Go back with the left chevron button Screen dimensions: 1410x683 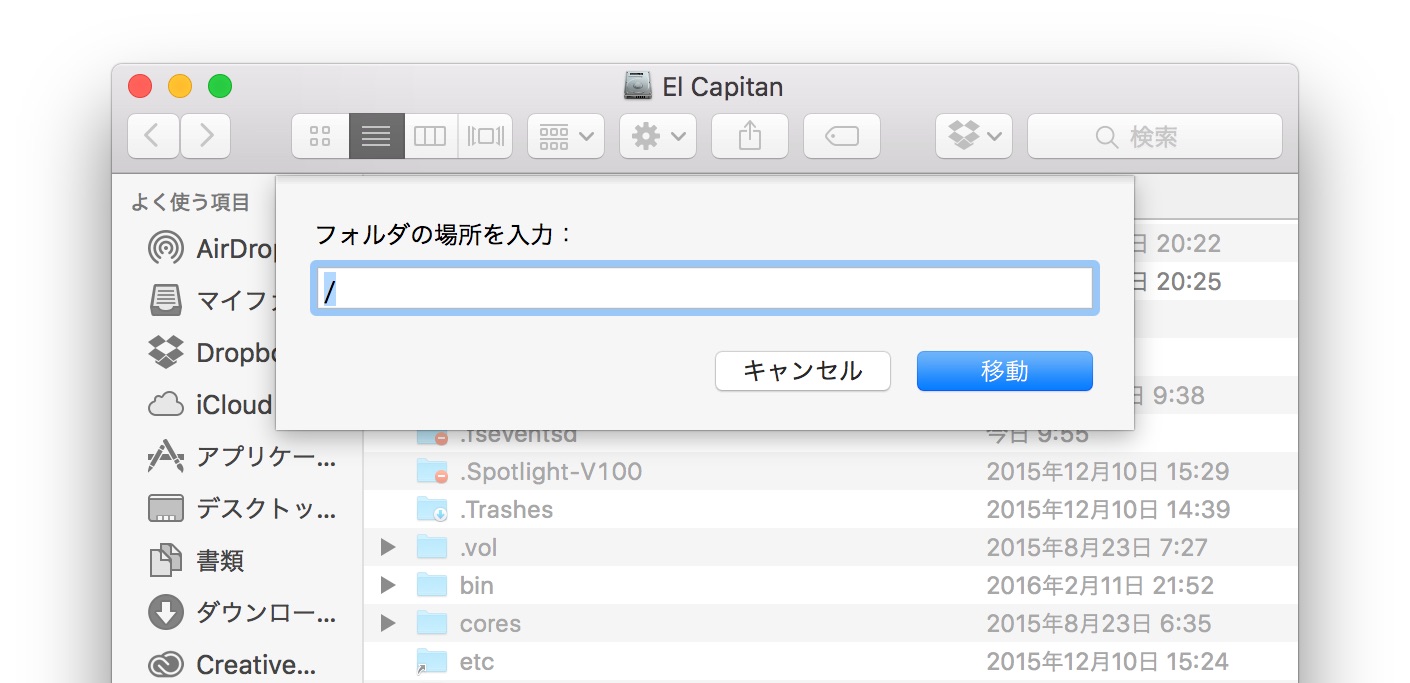click(x=153, y=136)
